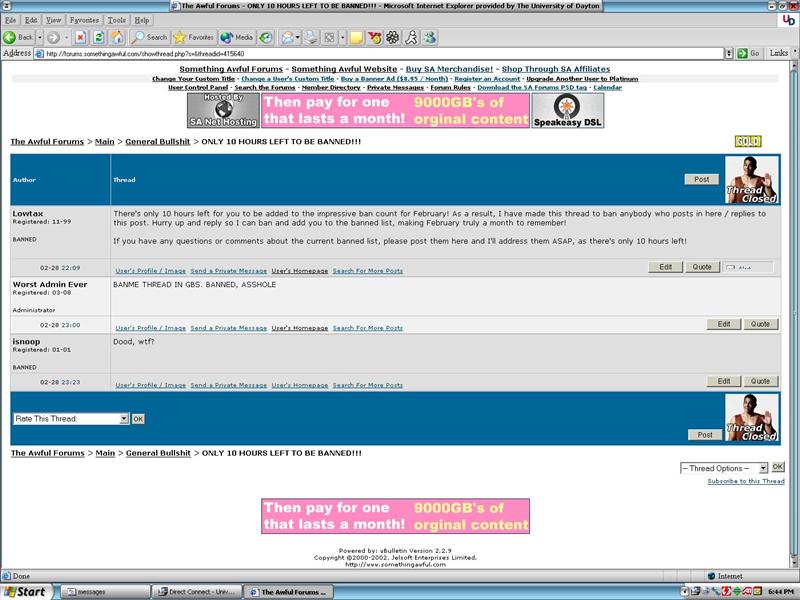Click the Forward navigation arrow
Viewport: 800px width, 600px height.
(x=53, y=37)
